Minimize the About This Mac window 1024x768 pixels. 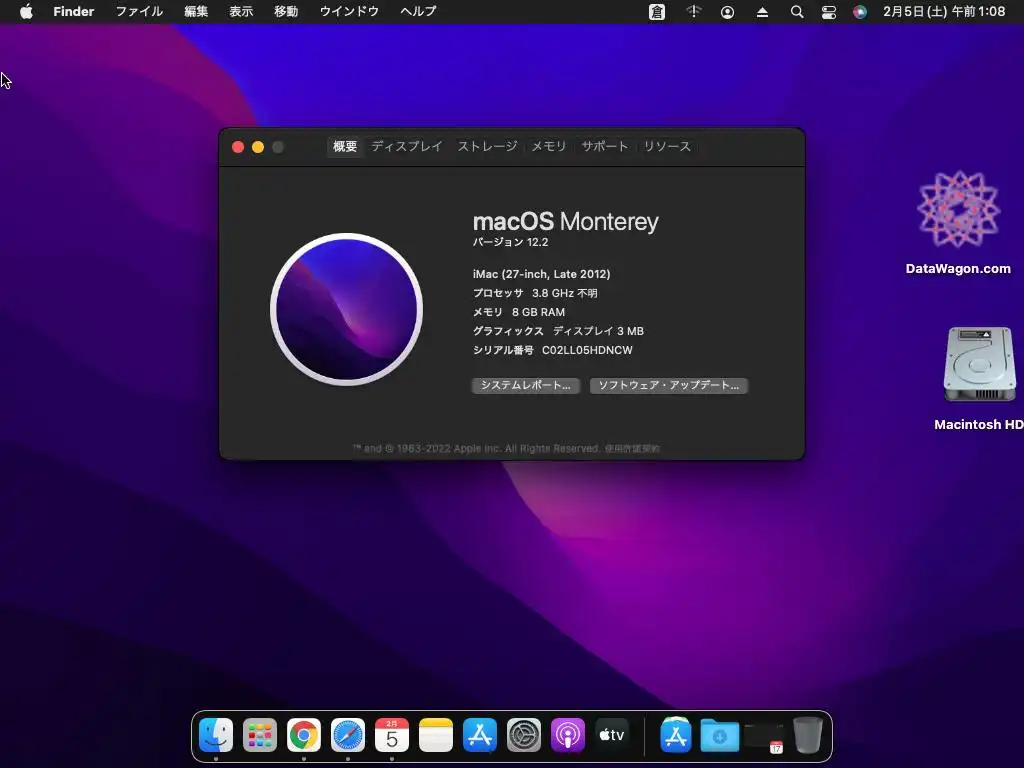(x=258, y=147)
